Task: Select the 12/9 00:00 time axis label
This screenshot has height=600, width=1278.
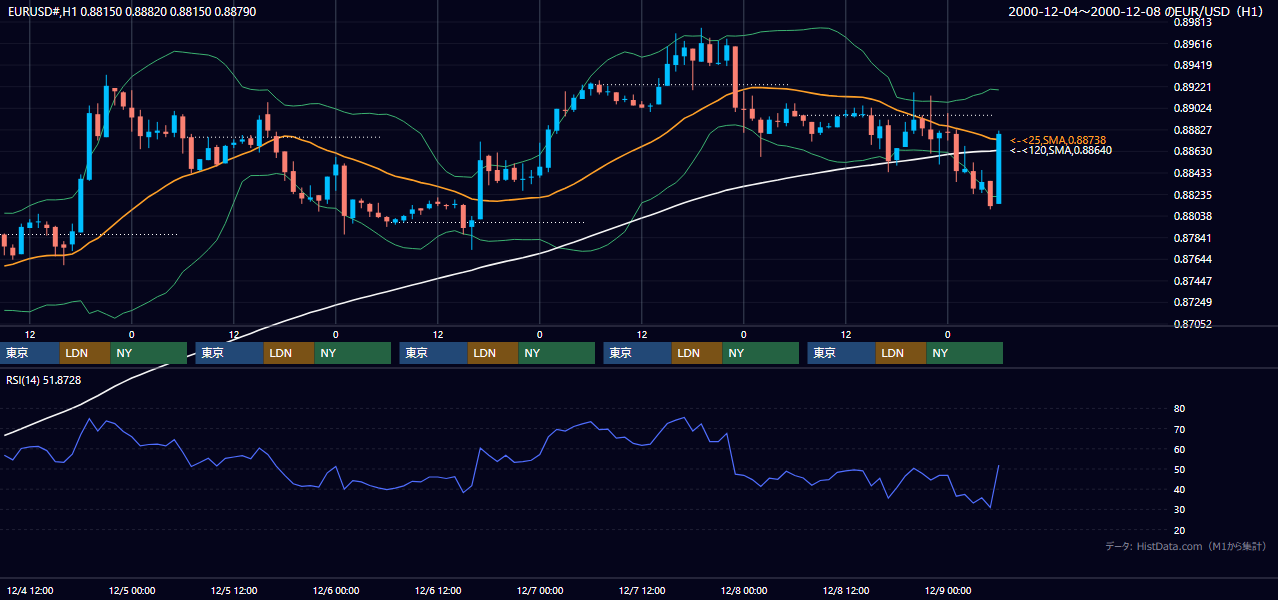Action: click(x=947, y=590)
